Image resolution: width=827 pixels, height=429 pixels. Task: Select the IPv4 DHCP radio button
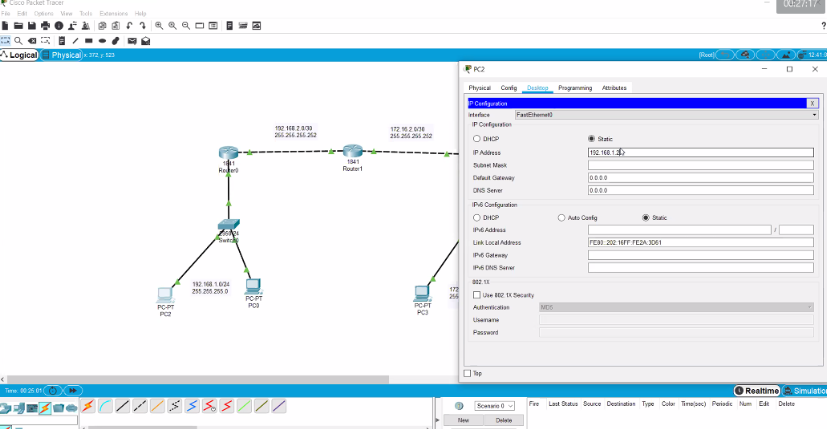(x=476, y=138)
